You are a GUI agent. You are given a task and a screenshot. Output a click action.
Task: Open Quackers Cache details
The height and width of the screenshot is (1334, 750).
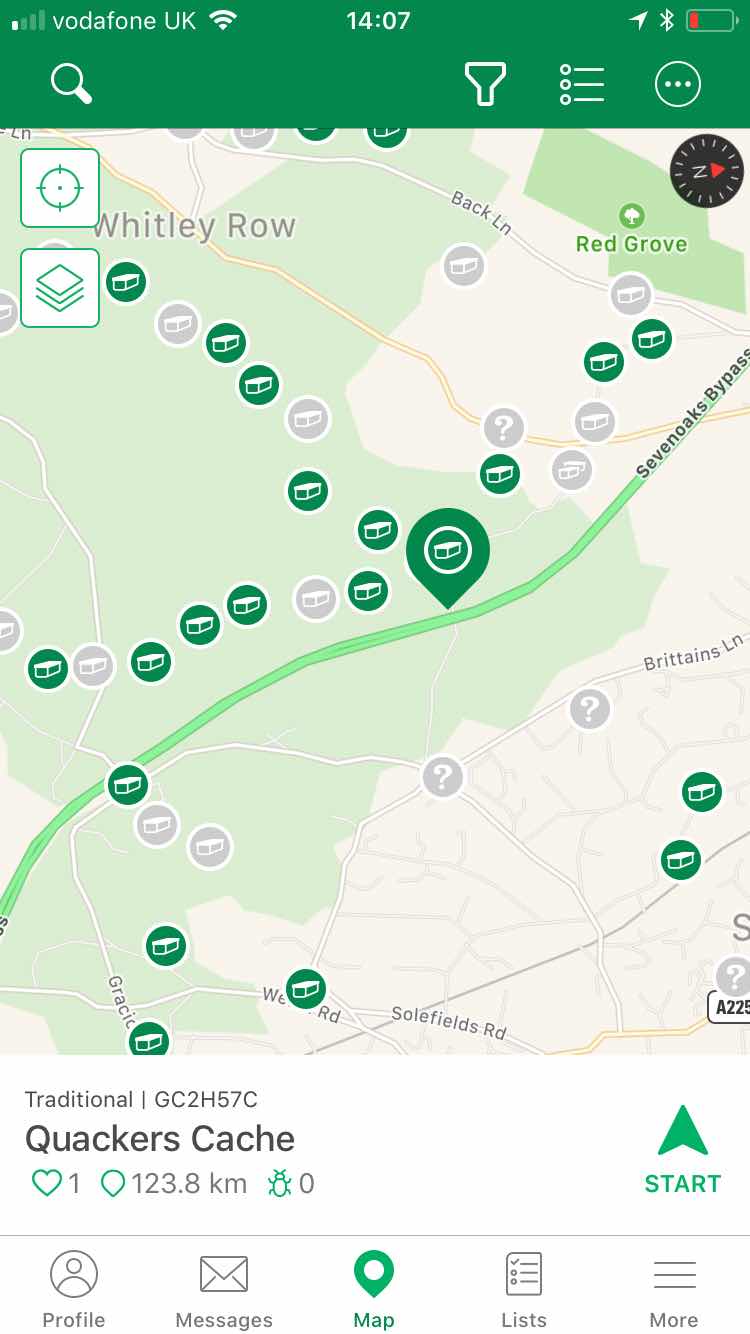click(160, 1139)
